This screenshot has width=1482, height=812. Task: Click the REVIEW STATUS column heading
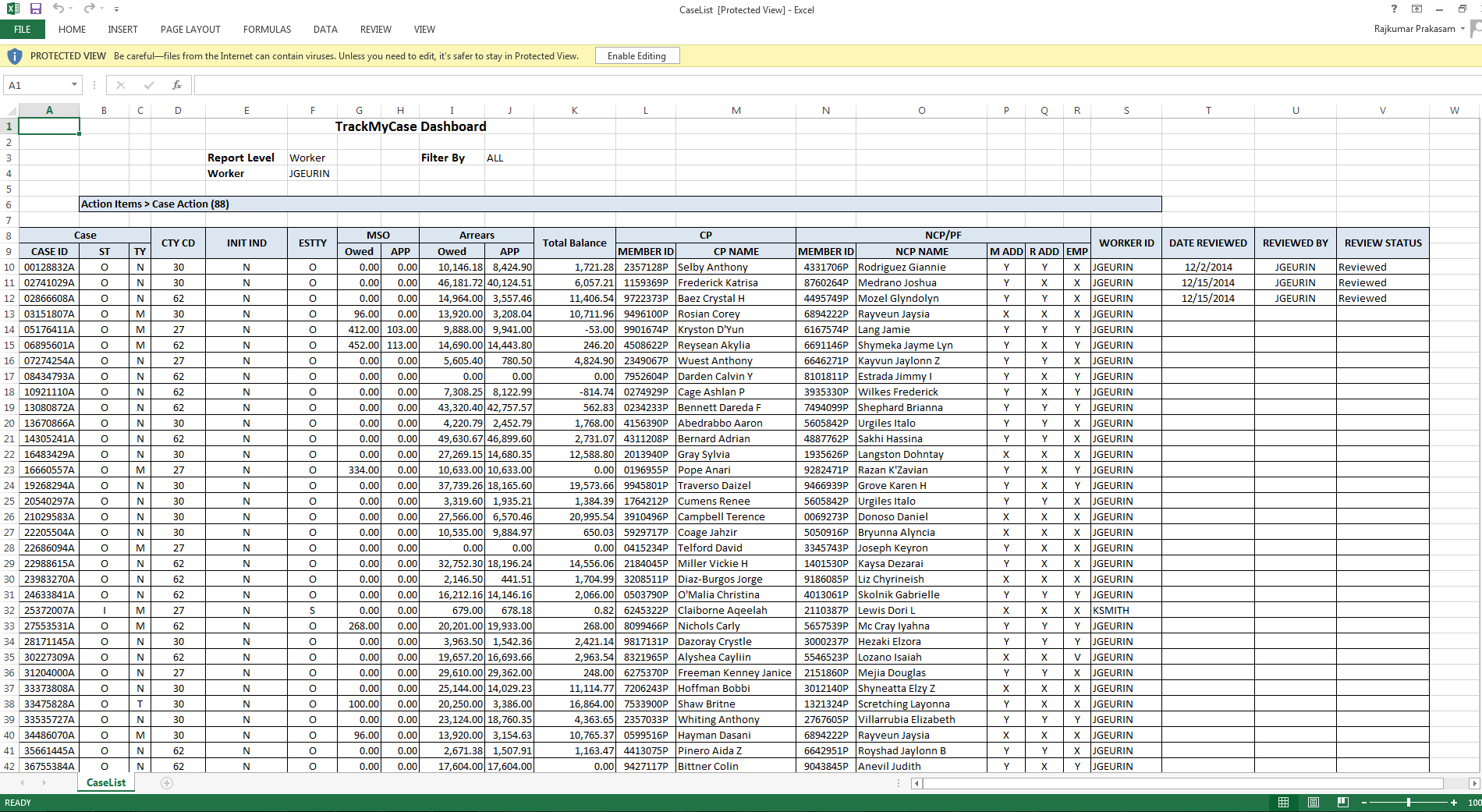click(x=1383, y=243)
